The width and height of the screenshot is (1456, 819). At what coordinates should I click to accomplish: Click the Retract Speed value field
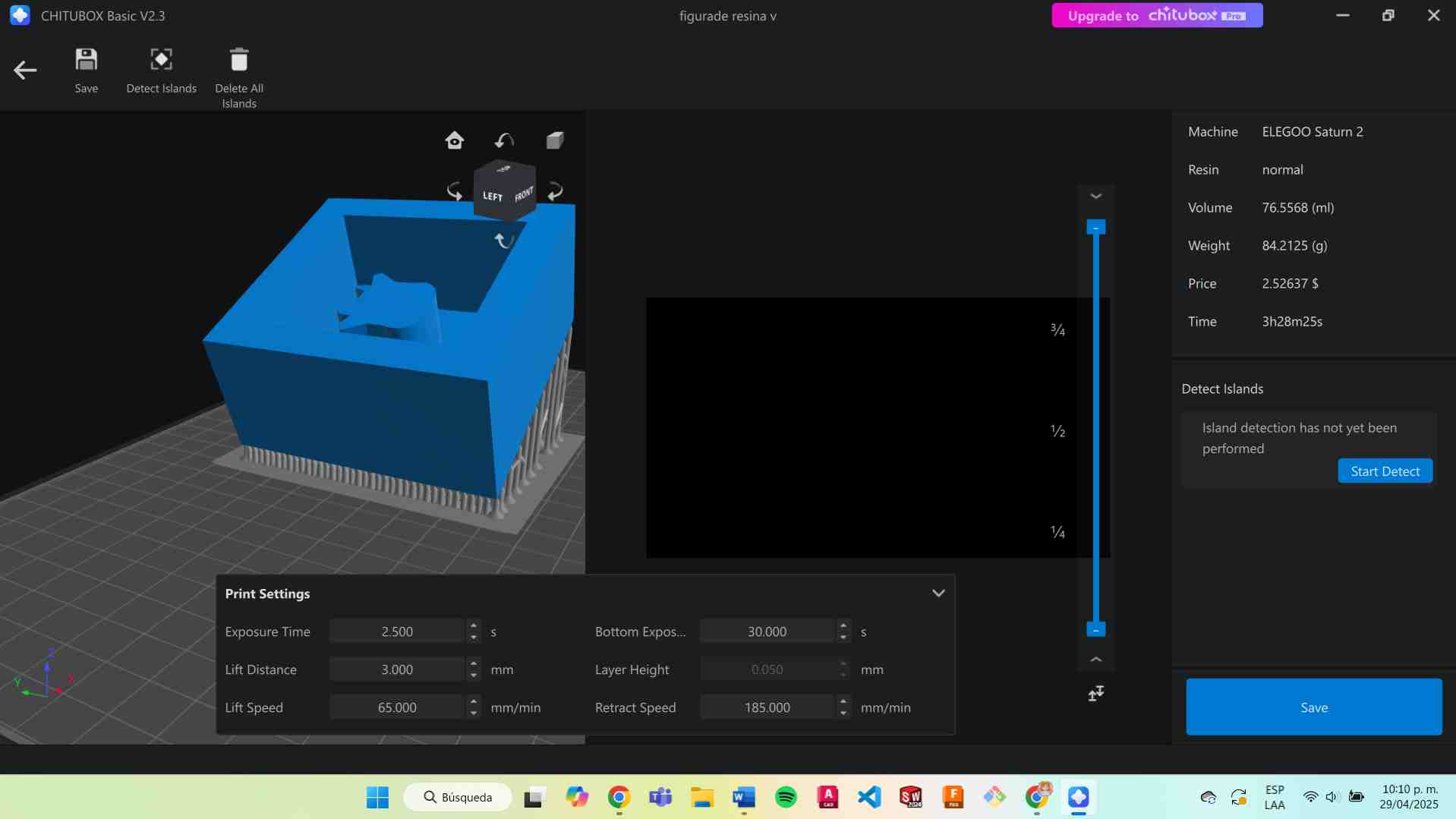point(767,707)
